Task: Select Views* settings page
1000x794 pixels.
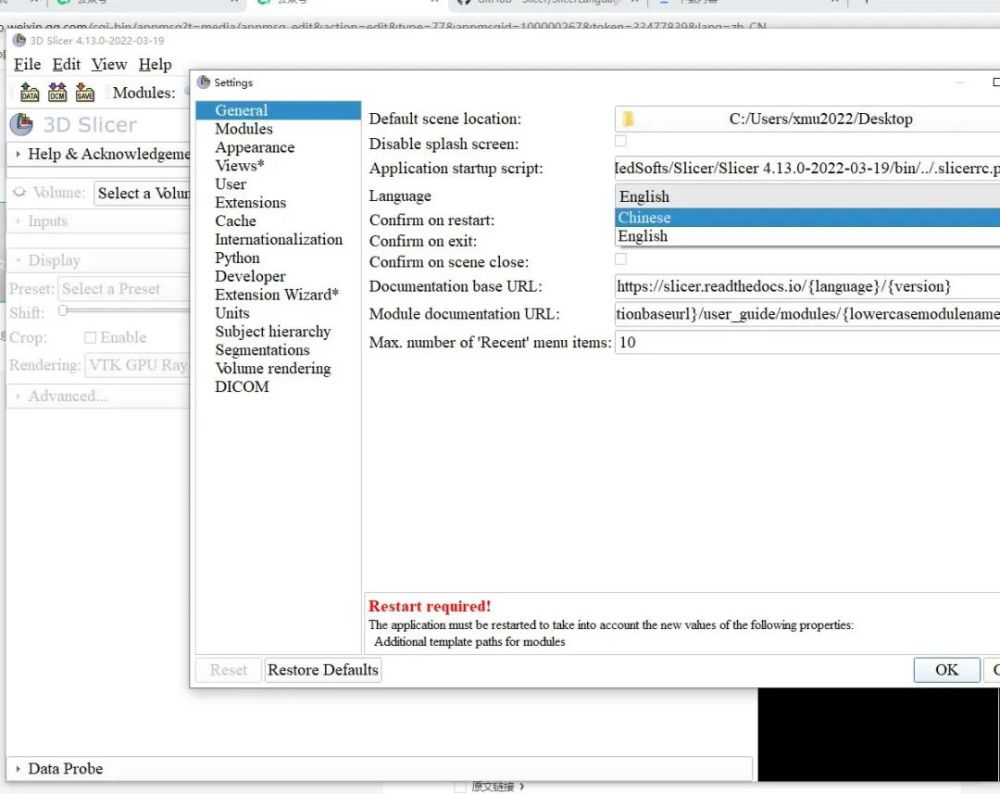Action: (239, 166)
